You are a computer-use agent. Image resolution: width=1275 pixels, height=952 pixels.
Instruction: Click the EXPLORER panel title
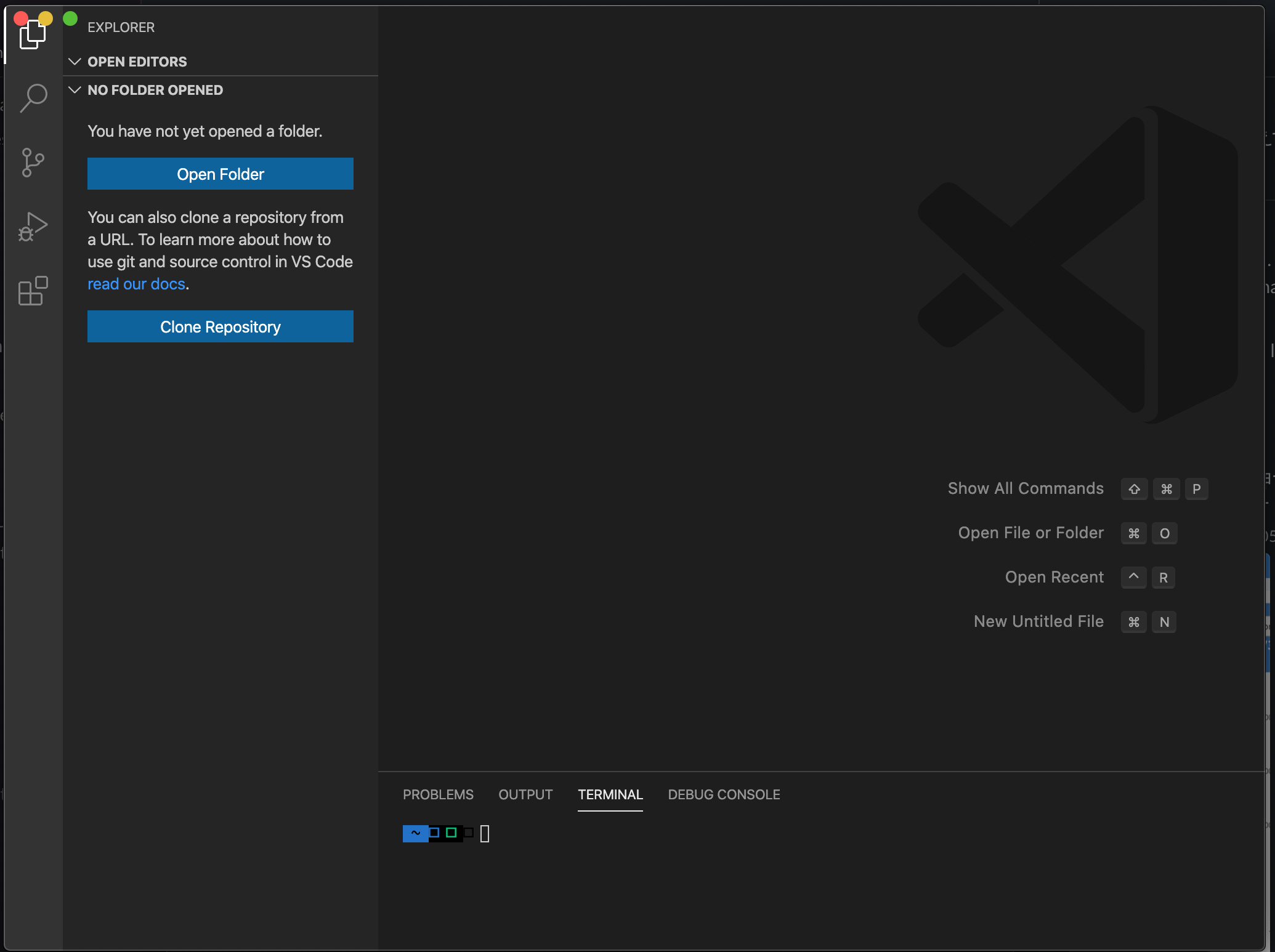(121, 27)
